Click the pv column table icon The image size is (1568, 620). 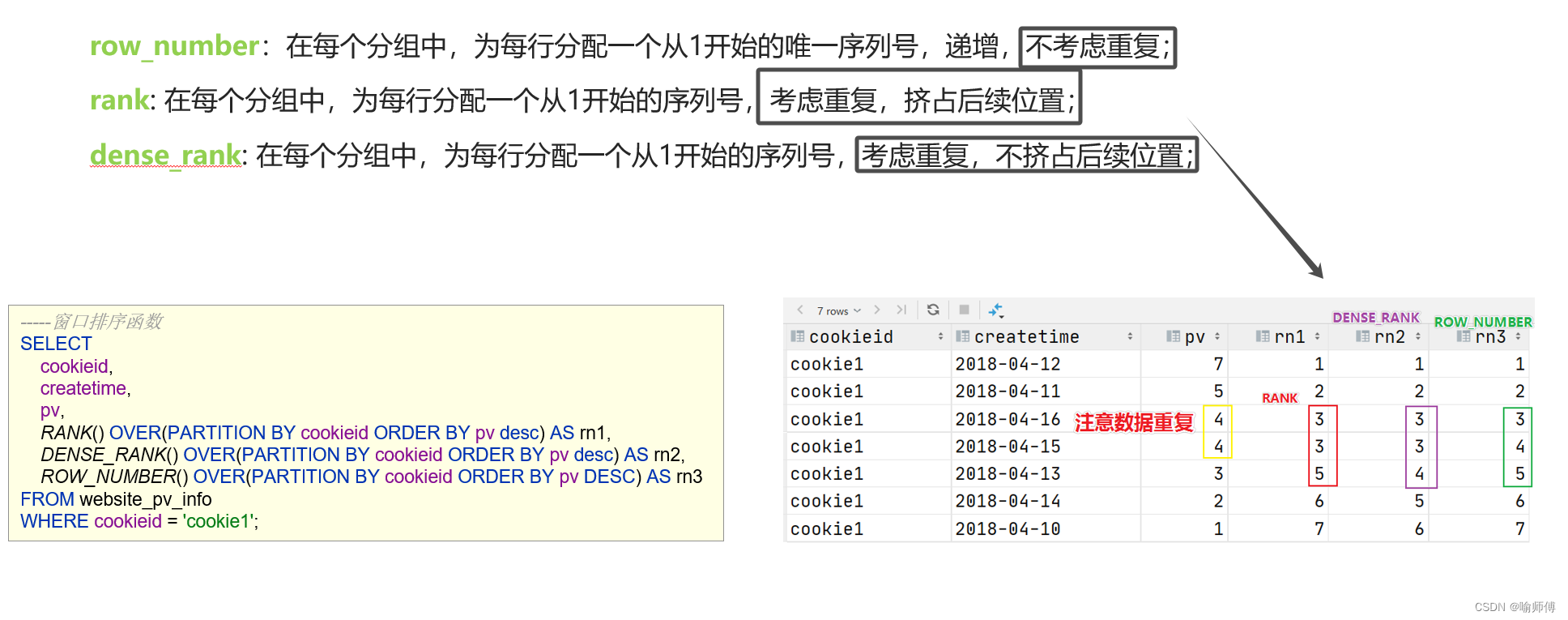pos(1173,336)
